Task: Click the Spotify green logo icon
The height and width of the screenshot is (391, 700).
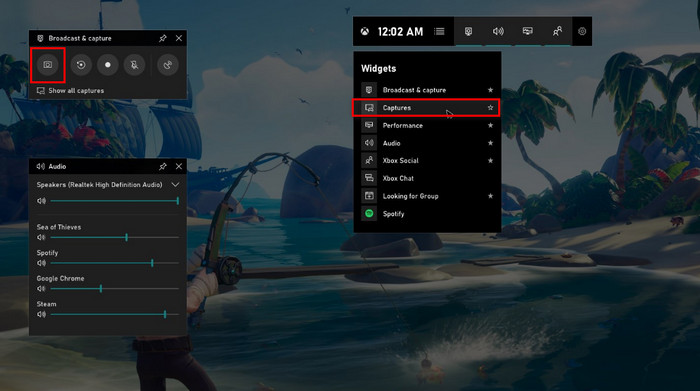Action: (x=369, y=214)
